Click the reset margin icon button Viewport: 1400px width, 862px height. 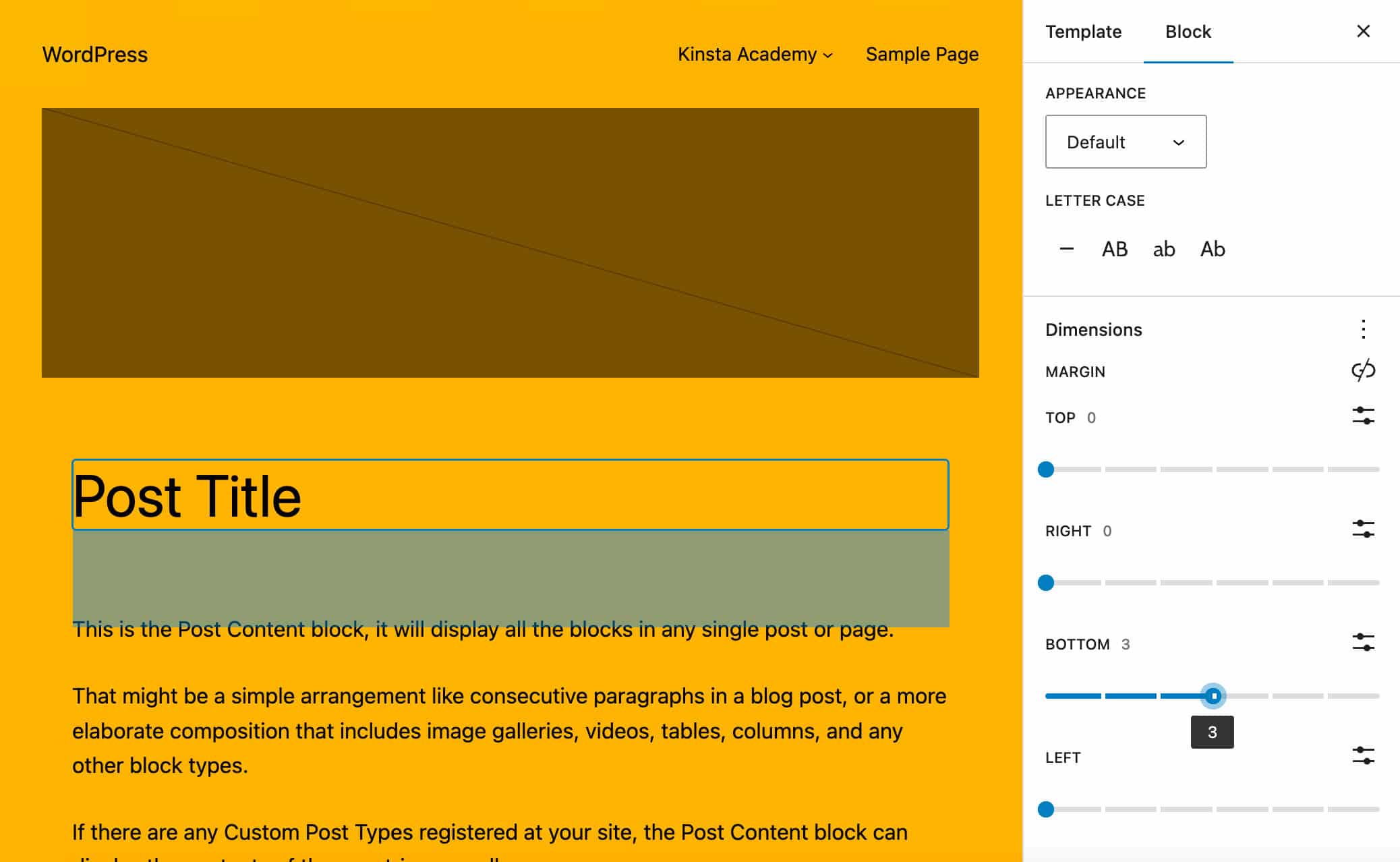point(1362,371)
